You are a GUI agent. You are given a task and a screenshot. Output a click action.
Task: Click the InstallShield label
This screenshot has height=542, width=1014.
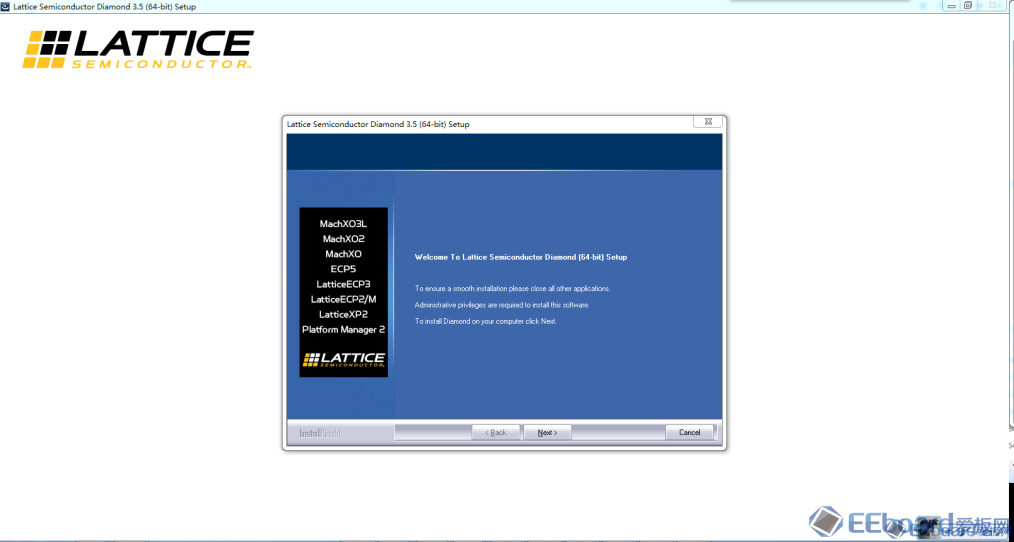click(320, 433)
